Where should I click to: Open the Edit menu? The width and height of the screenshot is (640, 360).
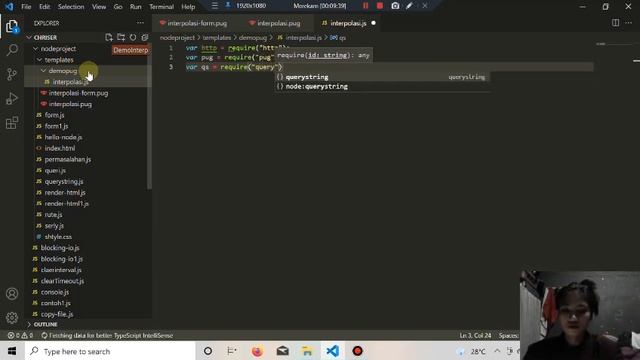[44, 7]
